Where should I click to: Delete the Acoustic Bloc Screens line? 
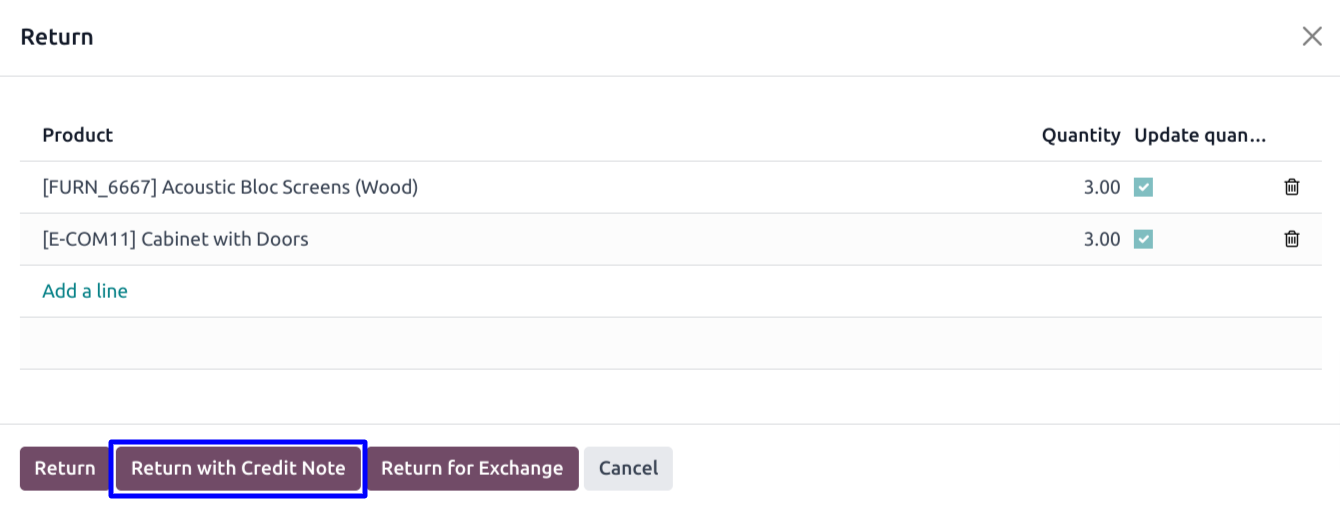coord(1292,187)
